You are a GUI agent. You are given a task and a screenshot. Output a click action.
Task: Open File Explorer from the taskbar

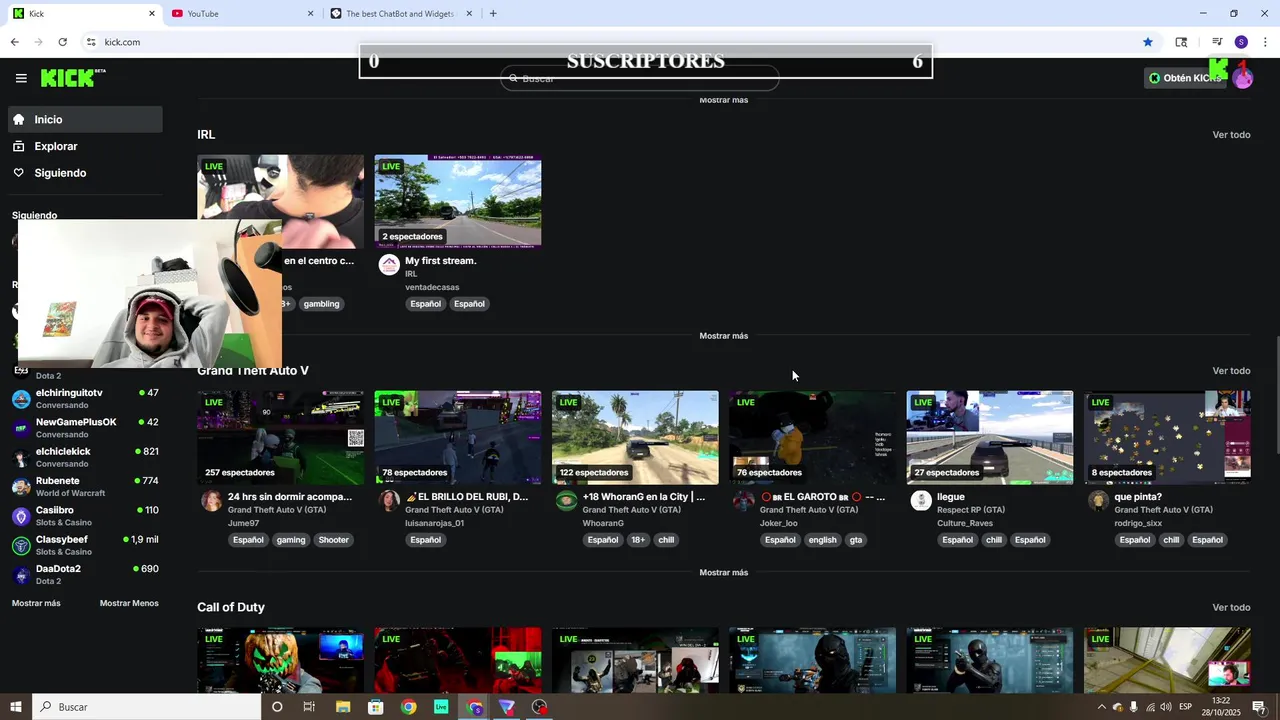pyautogui.click(x=343, y=707)
